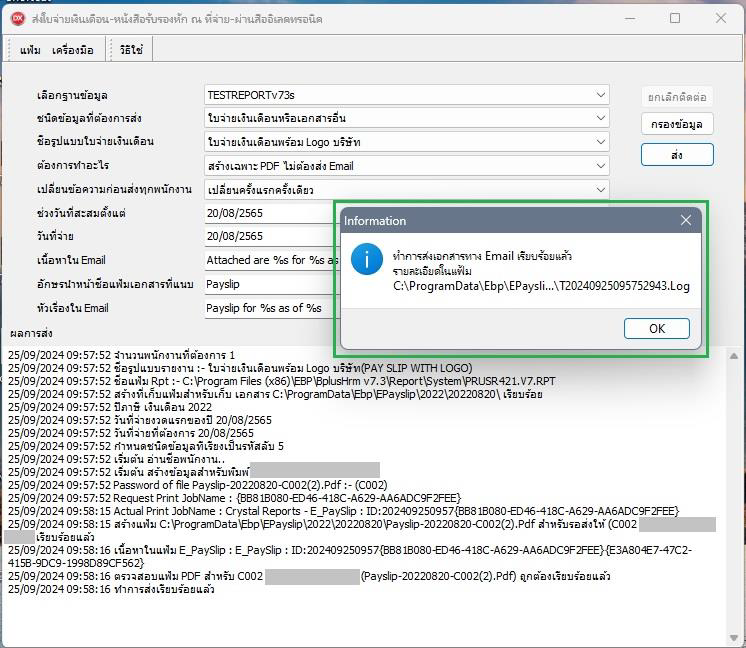Maximize the payslip sender window
The width and height of the screenshot is (746, 648).
(674, 18)
